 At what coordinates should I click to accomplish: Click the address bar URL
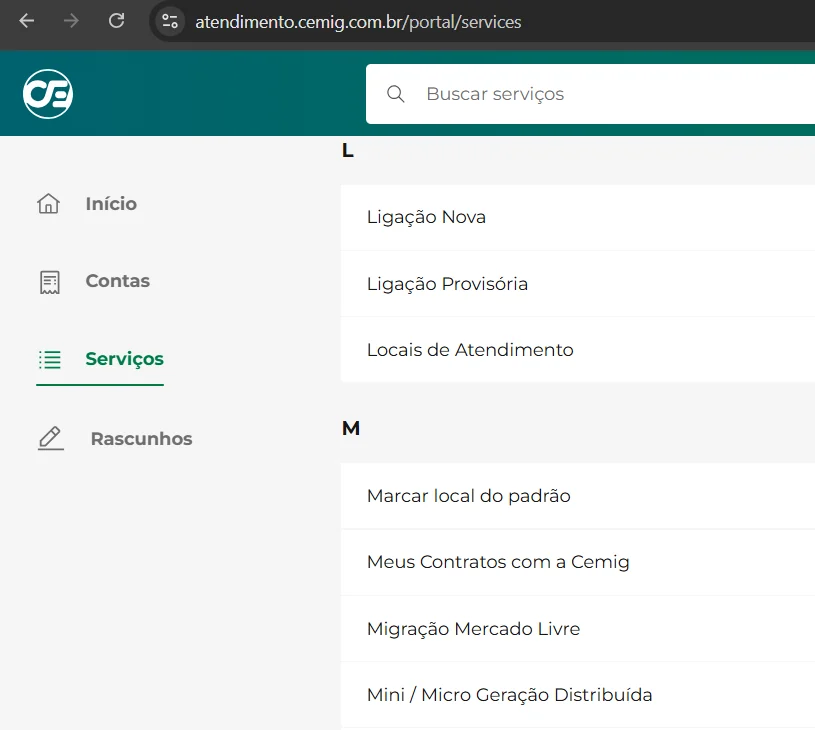[x=358, y=22]
